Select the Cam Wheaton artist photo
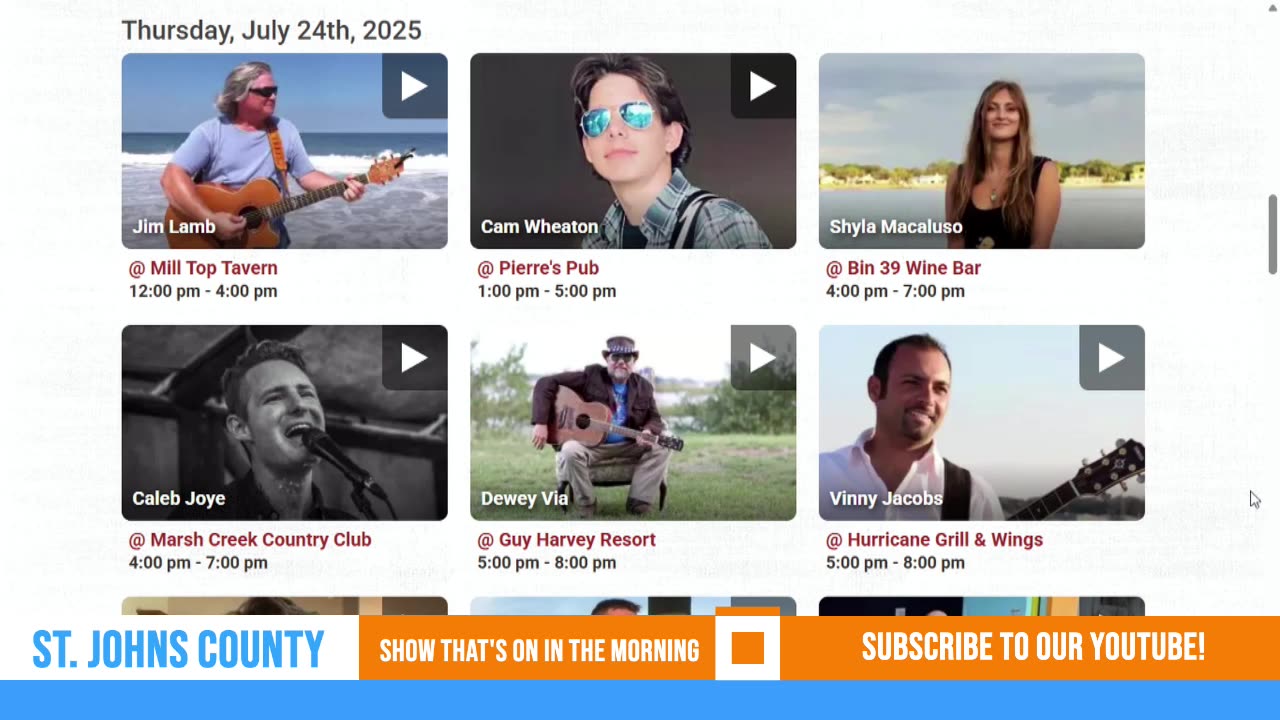Screen dimensions: 1280x720 pos(633,151)
